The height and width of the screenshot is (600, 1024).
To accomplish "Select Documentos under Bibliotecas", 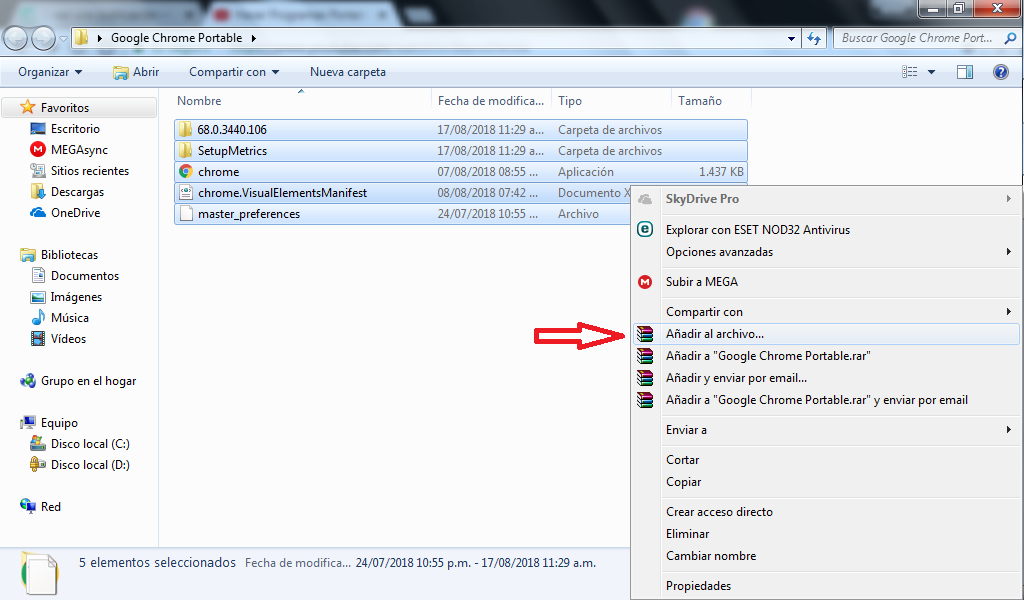I will [85, 276].
